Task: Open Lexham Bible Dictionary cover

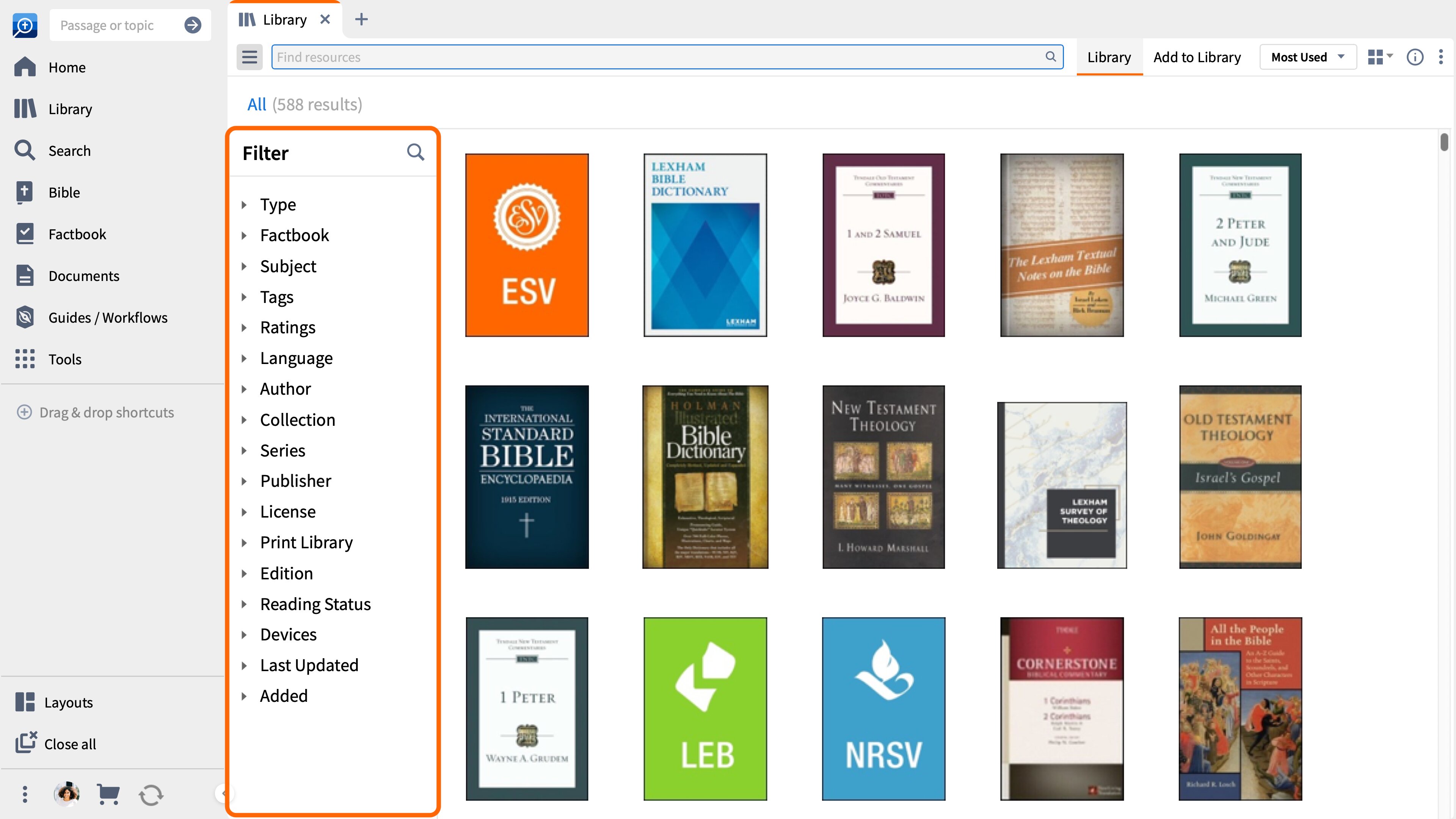Action: coord(705,245)
